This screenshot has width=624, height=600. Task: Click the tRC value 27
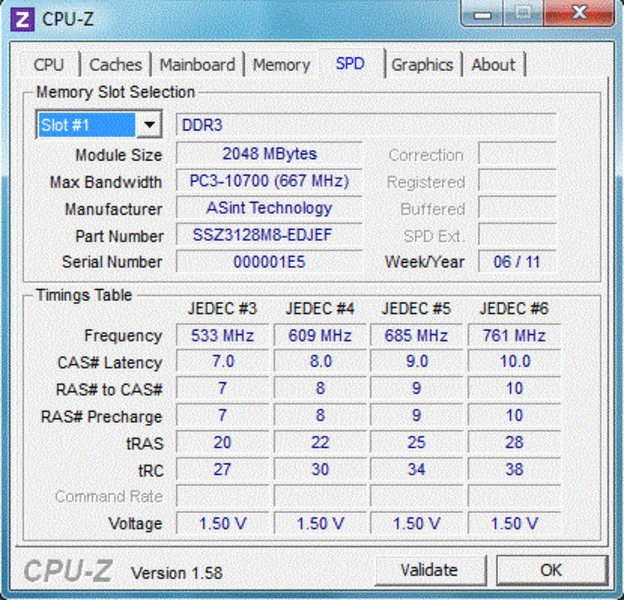pos(222,469)
